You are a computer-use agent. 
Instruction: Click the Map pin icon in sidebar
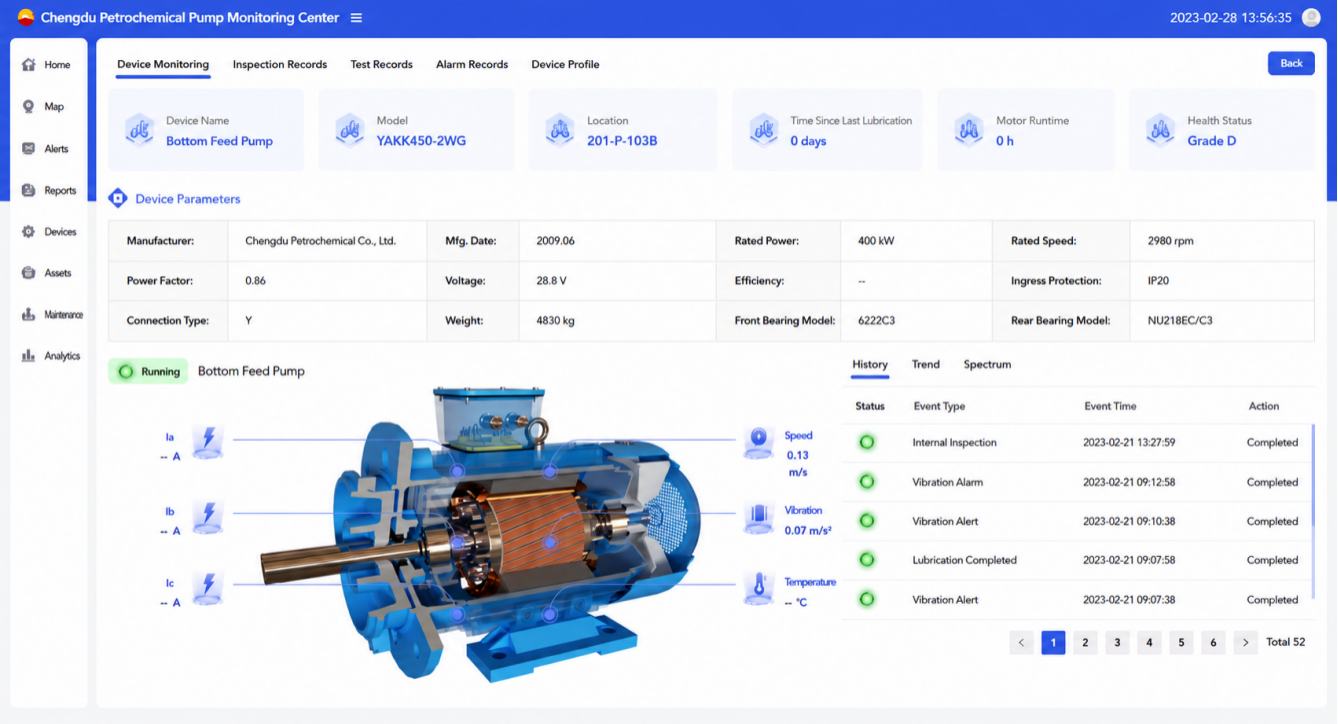[x=28, y=107]
